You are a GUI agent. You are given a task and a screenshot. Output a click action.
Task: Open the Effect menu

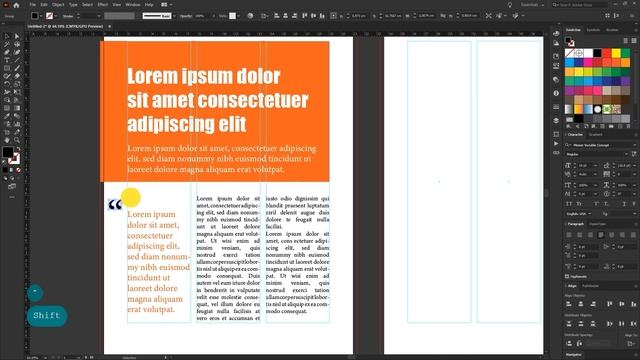coord(102,5)
